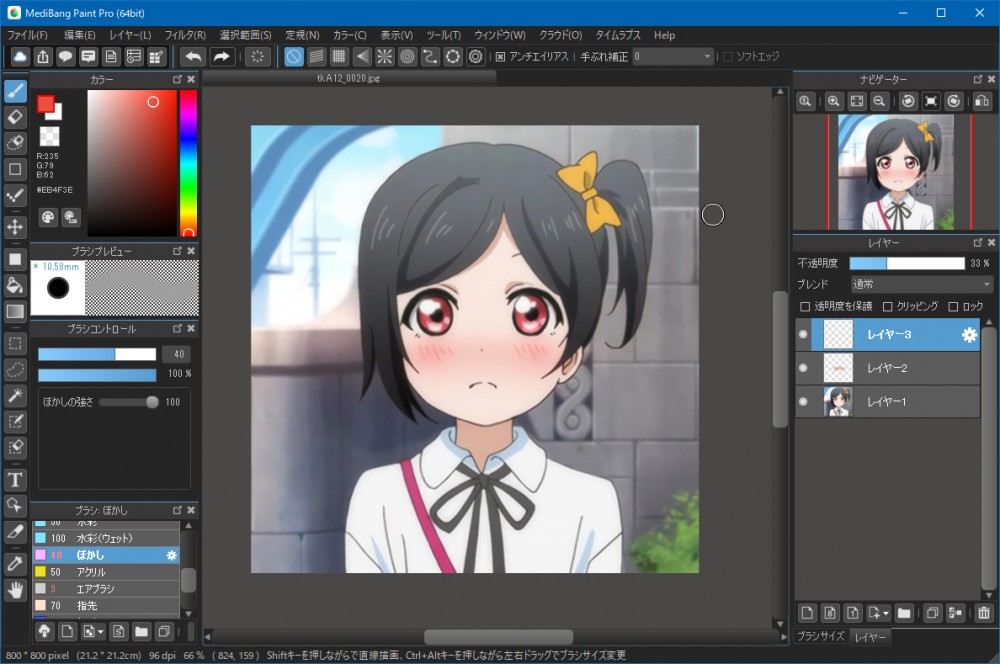Open the gear settings for the ぼかし brush

(171, 556)
